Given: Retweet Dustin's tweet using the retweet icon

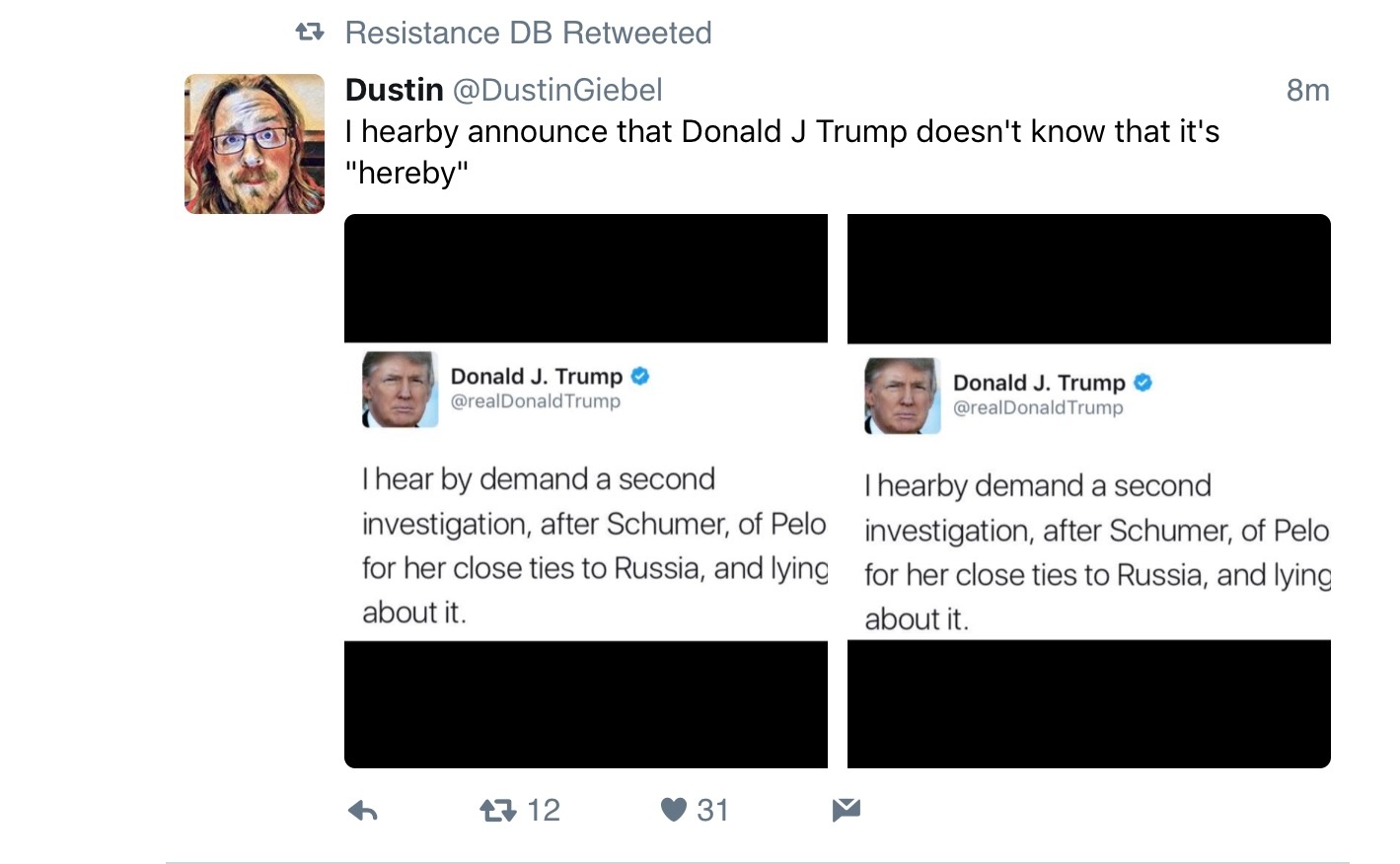Looking at the screenshot, I should click(497, 811).
